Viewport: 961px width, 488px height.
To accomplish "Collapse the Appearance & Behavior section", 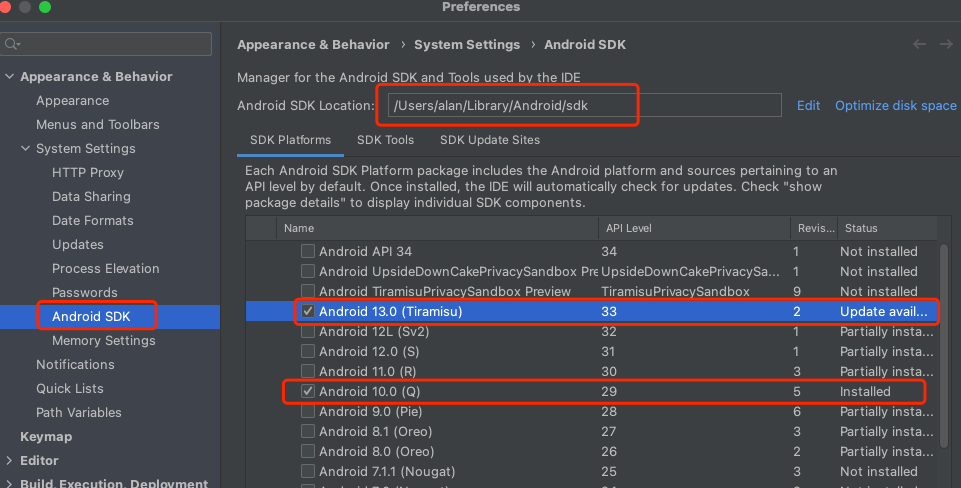I will coord(10,77).
